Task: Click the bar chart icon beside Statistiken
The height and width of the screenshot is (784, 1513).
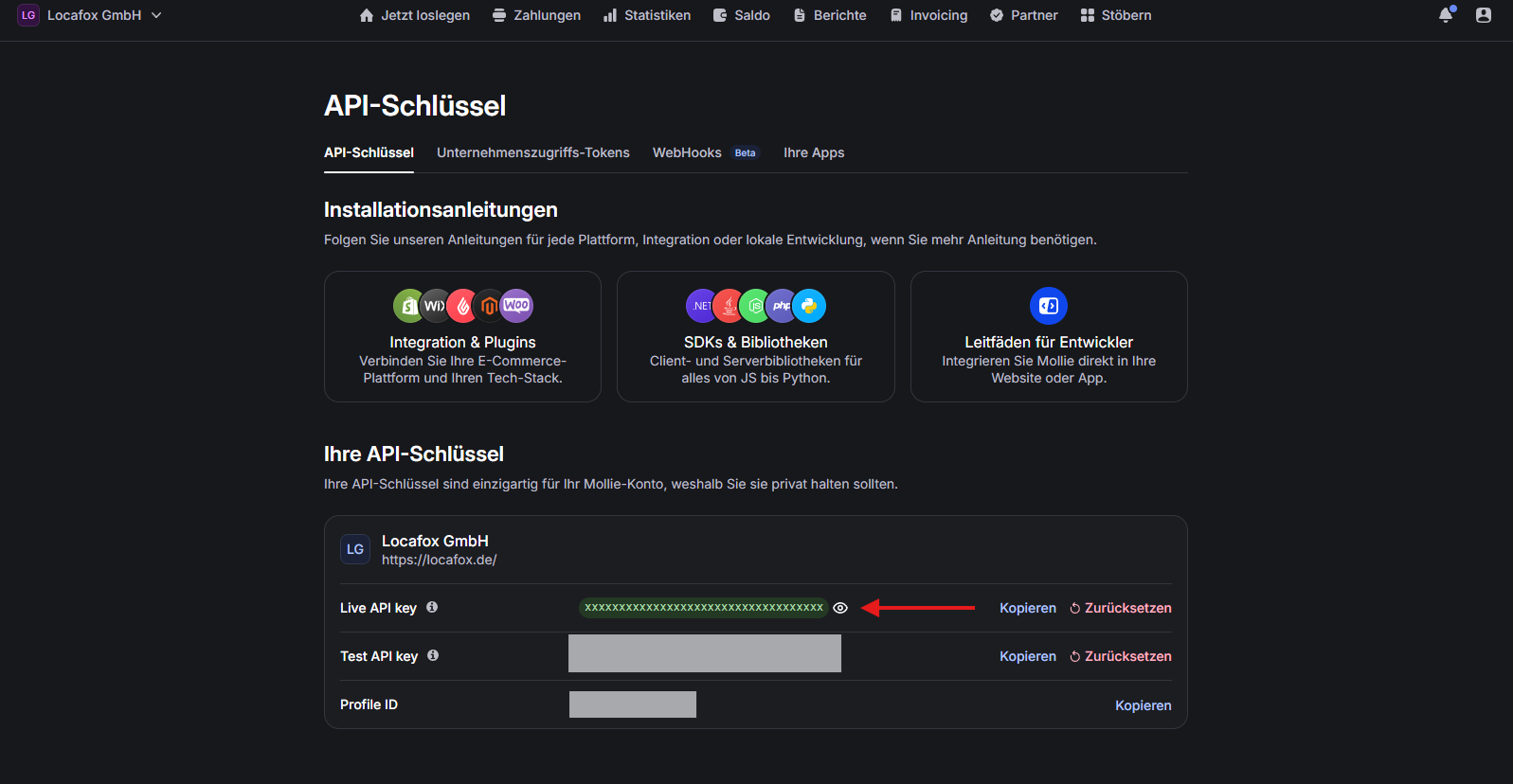Action: click(610, 15)
